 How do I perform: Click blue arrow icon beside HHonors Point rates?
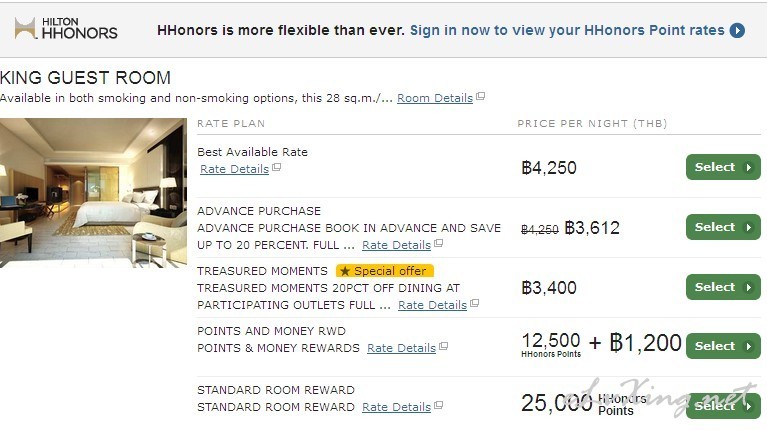coord(737,30)
